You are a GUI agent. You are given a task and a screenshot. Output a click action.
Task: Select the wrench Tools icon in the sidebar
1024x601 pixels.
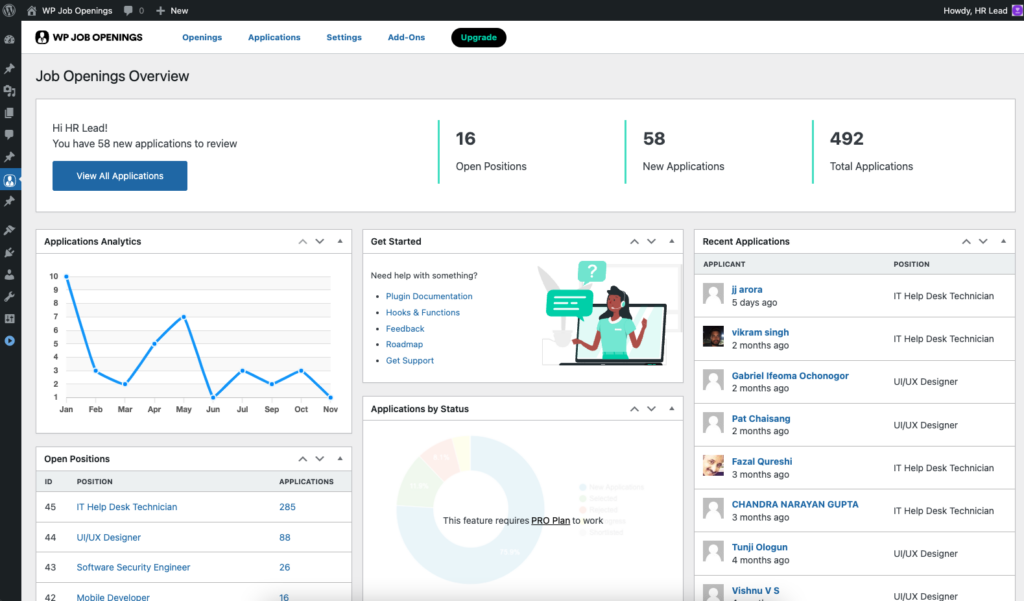pyautogui.click(x=10, y=296)
